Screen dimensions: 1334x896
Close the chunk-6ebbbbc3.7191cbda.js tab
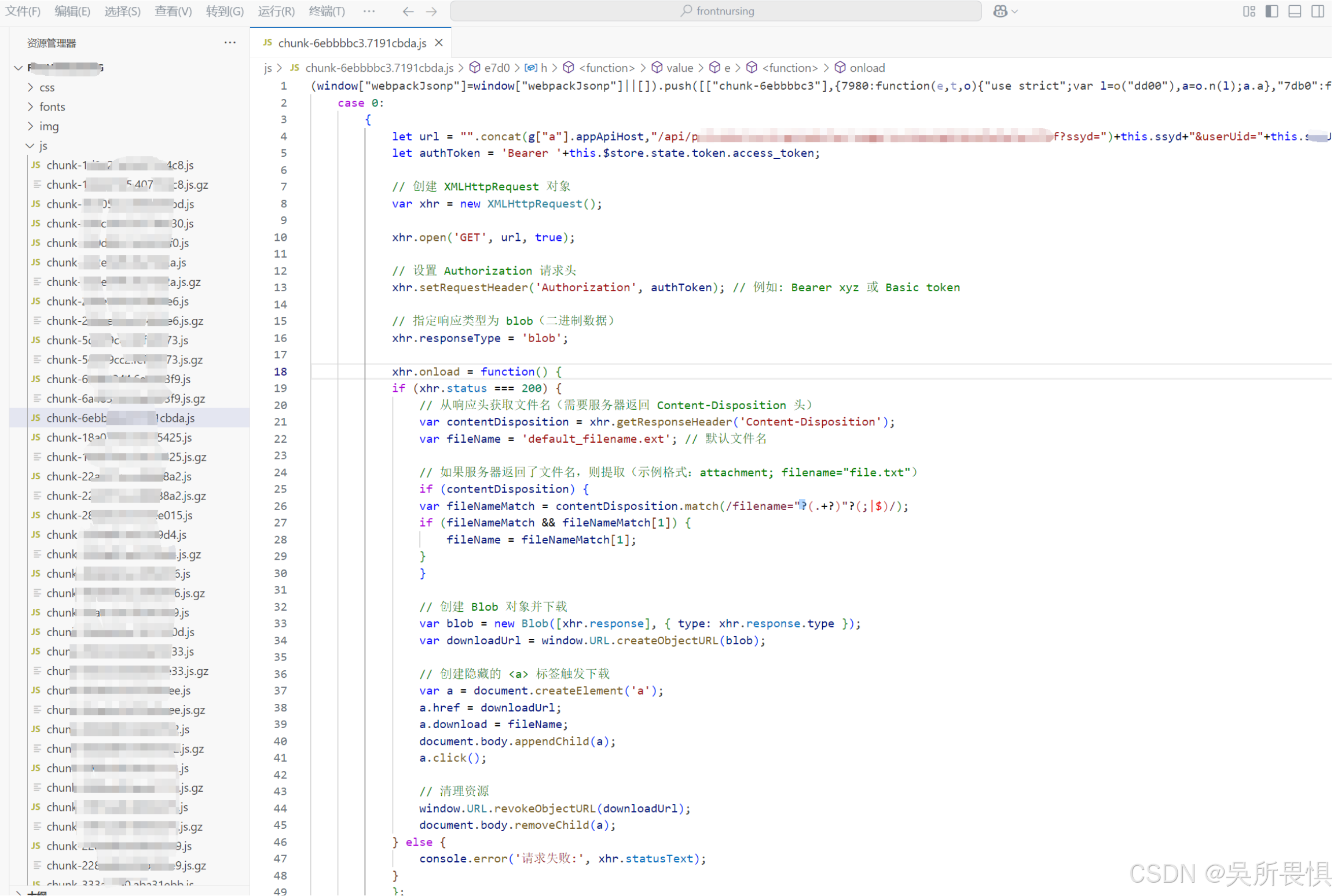tap(439, 43)
